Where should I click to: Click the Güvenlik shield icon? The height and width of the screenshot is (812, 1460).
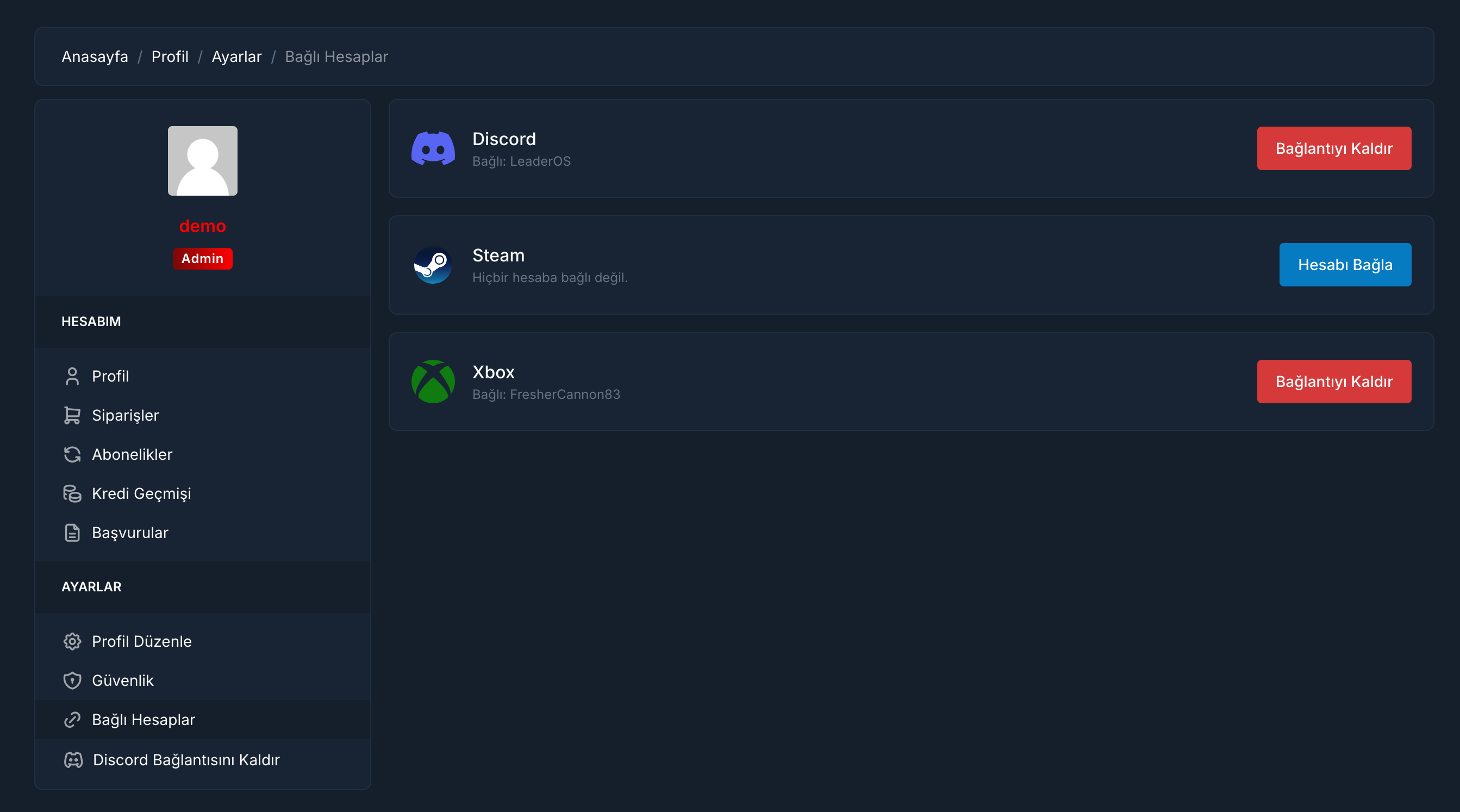pyautogui.click(x=72, y=680)
